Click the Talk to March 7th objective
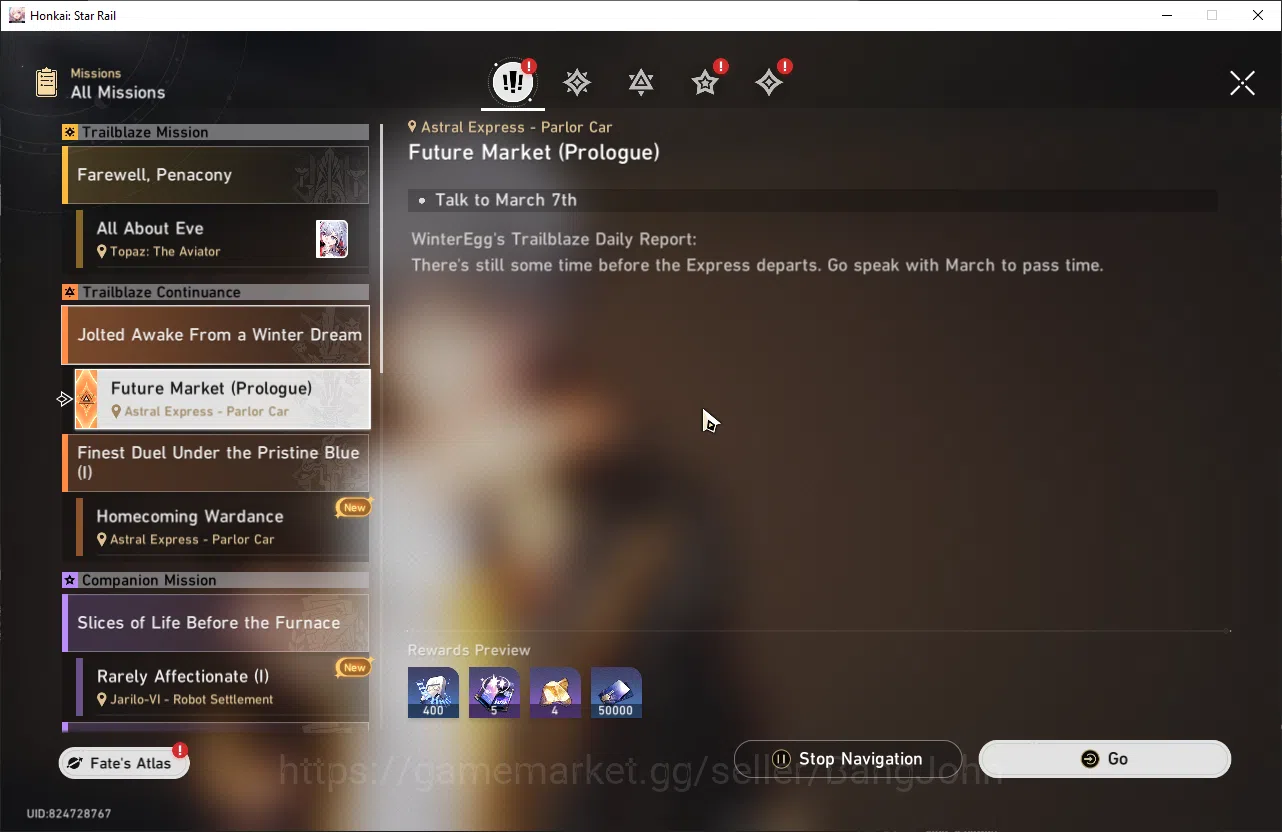 [x=812, y=200]
